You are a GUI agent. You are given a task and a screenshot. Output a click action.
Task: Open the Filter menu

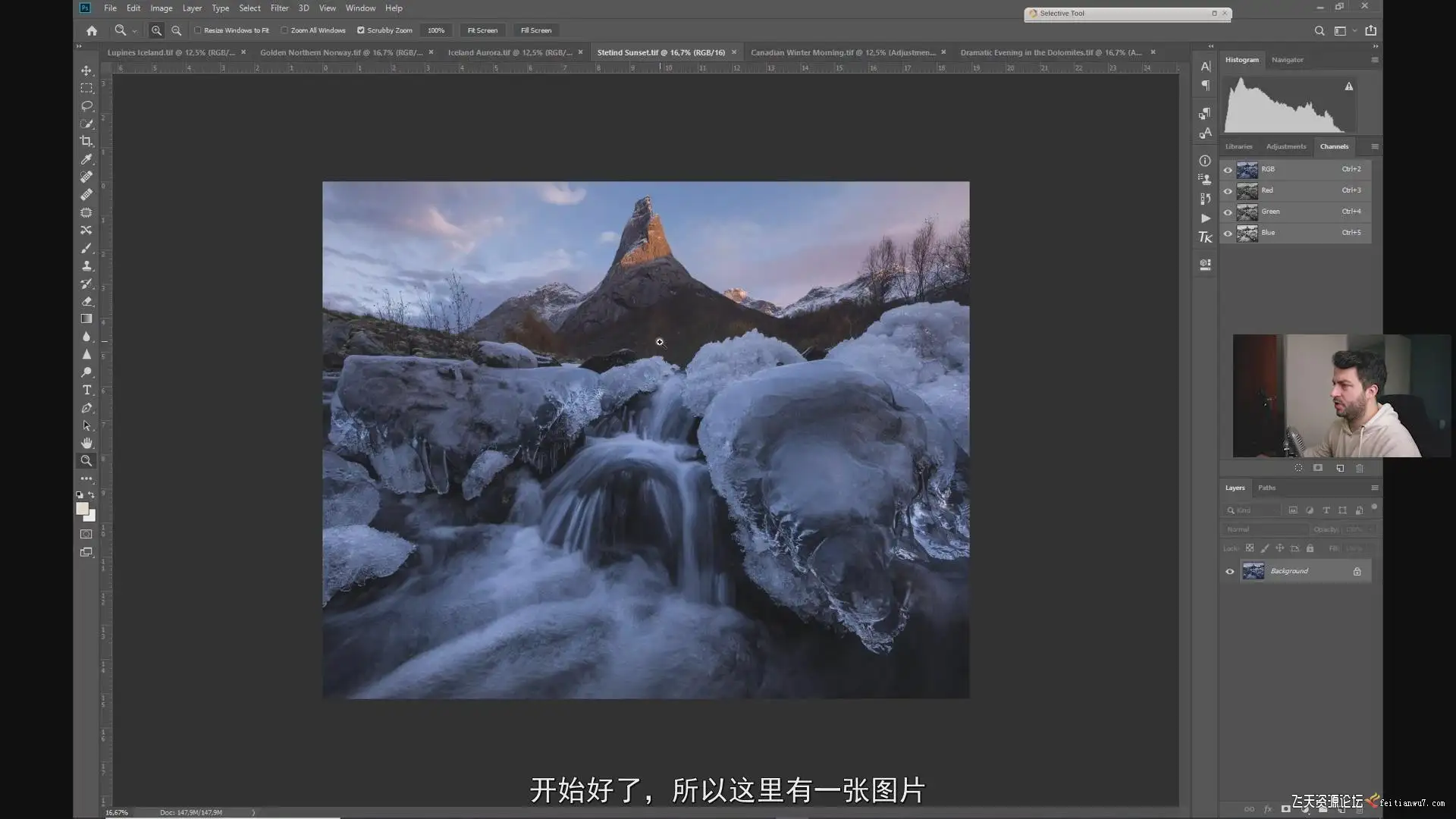(x=279, y=8)
